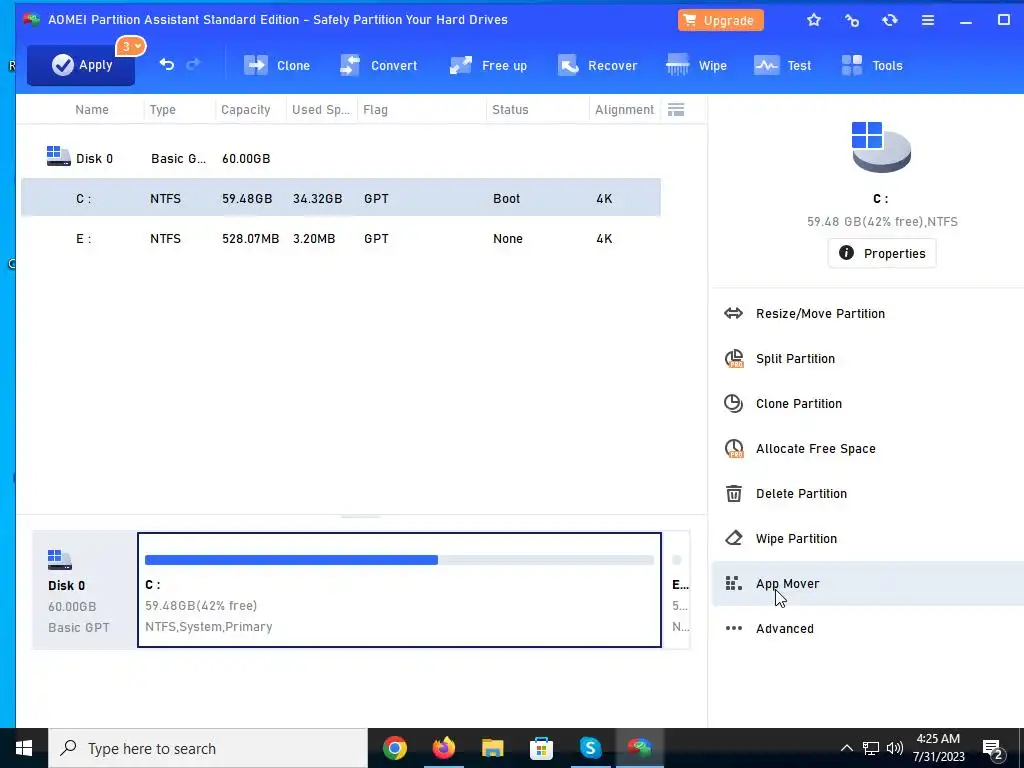The height and width of the screenshot is (768, 1024).
Task: Select Disk 0 block in disk map
Action: [x=84, y=590]
